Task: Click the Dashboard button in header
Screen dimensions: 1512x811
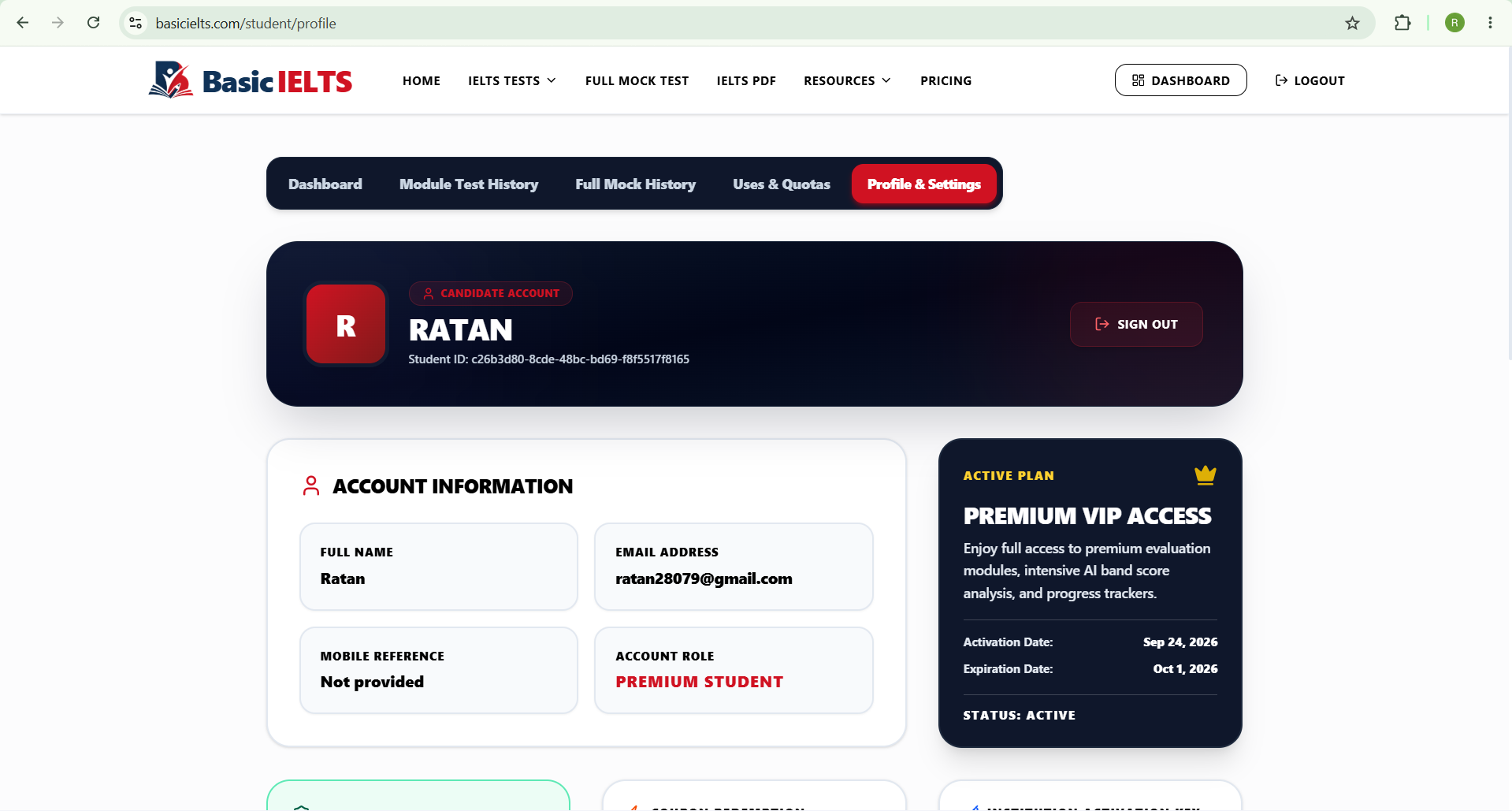Action: click(x=1180, y=80)
